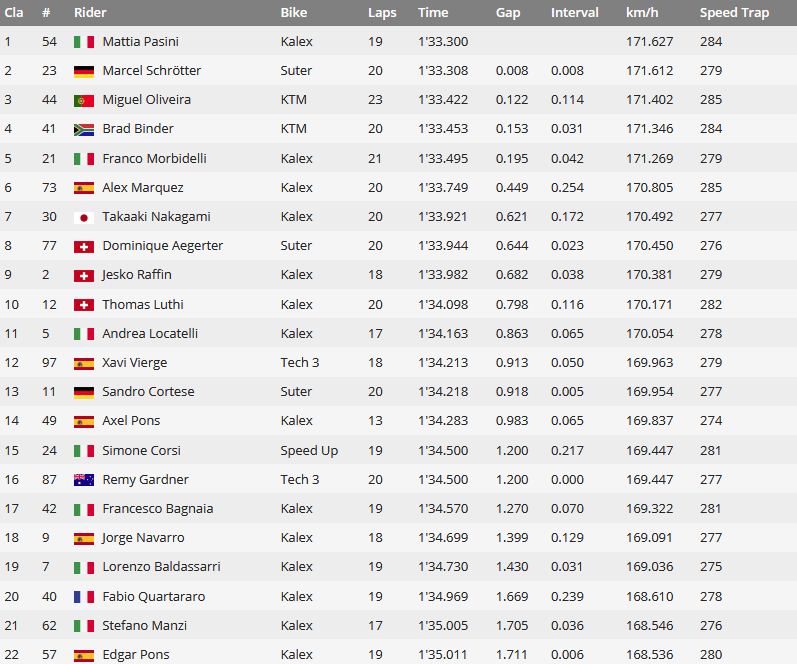Viewport: 797px width, 664px height.
Task: Select the Speed Trap column header
Action: 734,13
